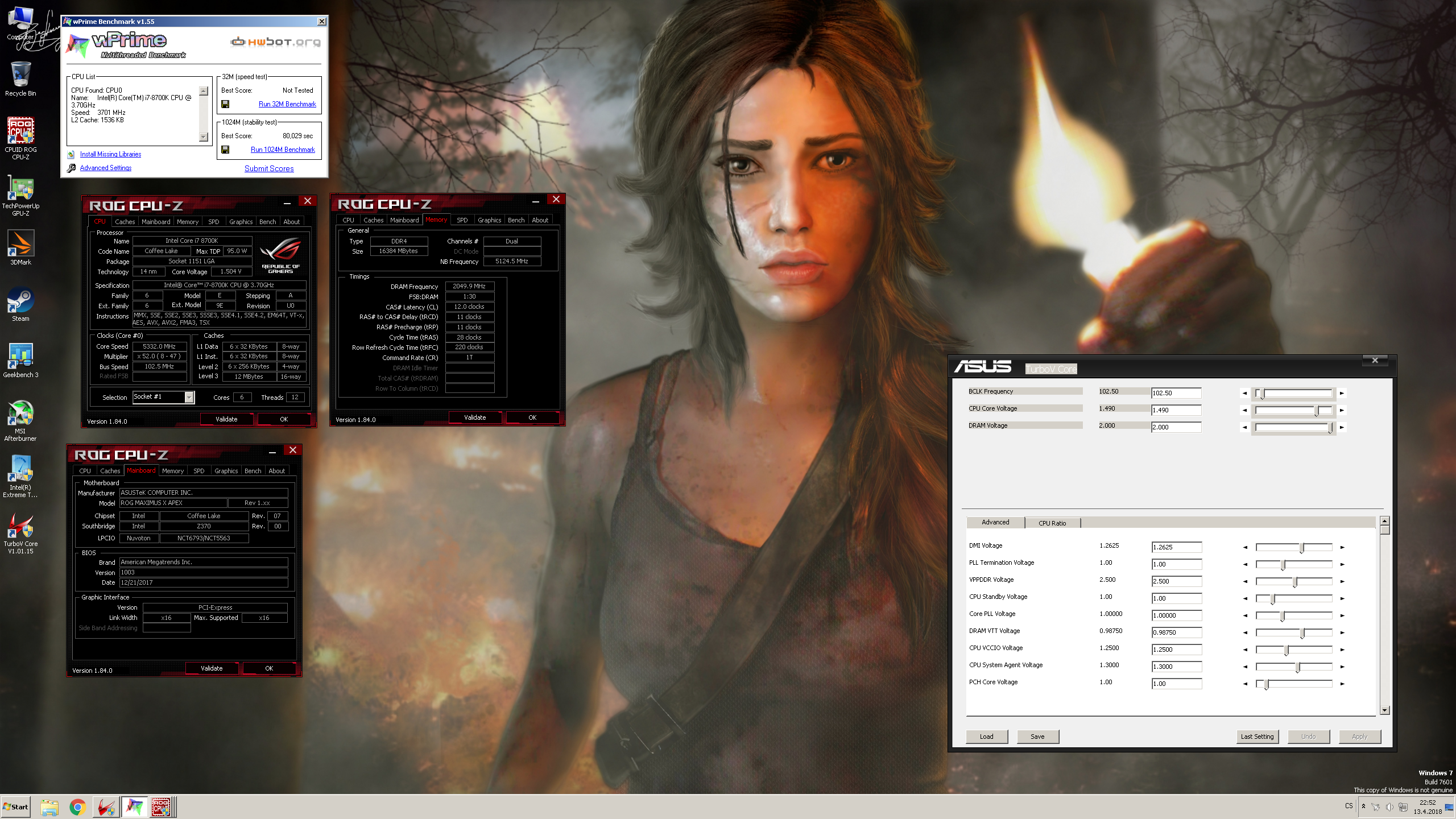Image resolution: width=1456 pixels, height=819 pixels.
Task: Click the left arrow of DMI Voltage slider
Action: tap(1245, 547)
